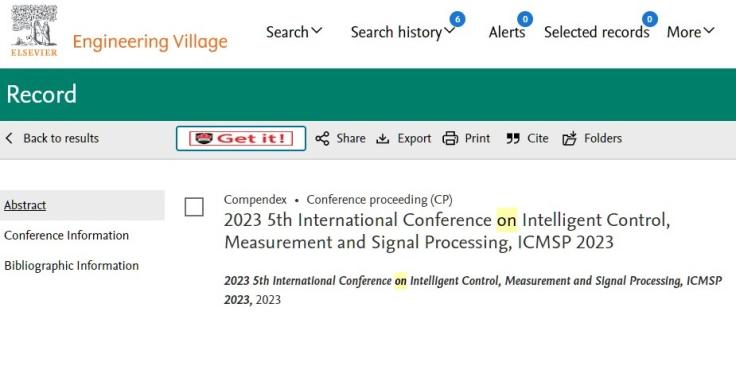This screenshot has height=378, width=736.
Task: Click the Back to results arrow
Action: (x=9, y=138)
